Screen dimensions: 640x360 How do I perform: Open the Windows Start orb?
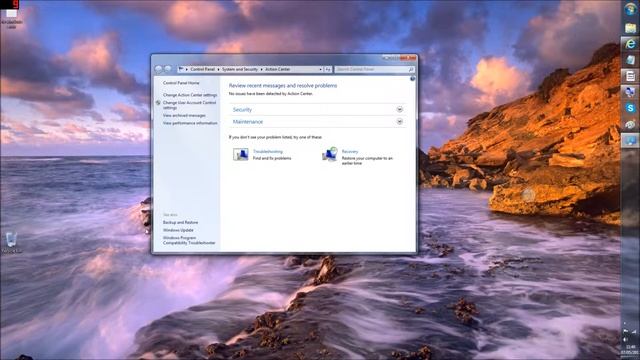point(630,9)
